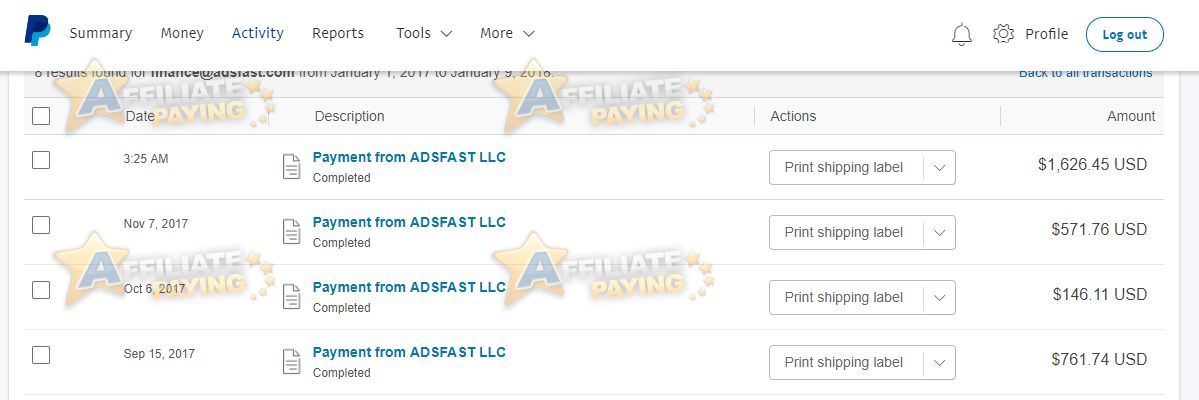Open the Tools menu

point(424,34)
